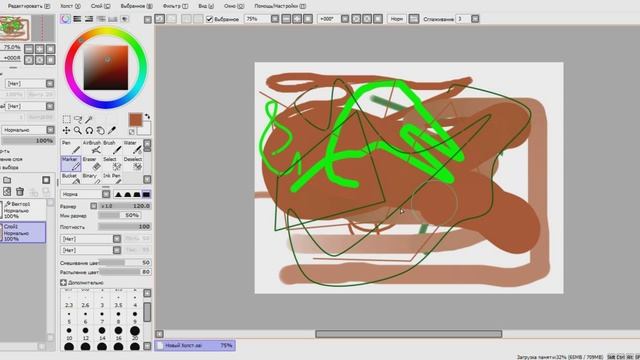Toggle the color wheel panel

(x=65, y=19)
